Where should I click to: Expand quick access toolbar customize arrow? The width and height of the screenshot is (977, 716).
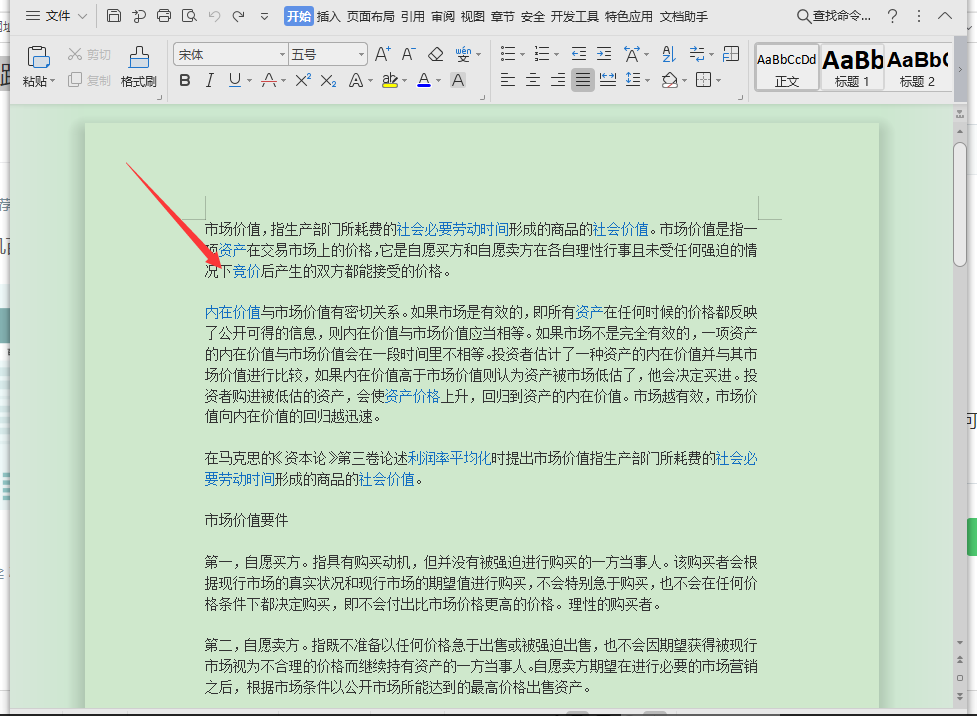pyautogui.click(x=264, y=16)
